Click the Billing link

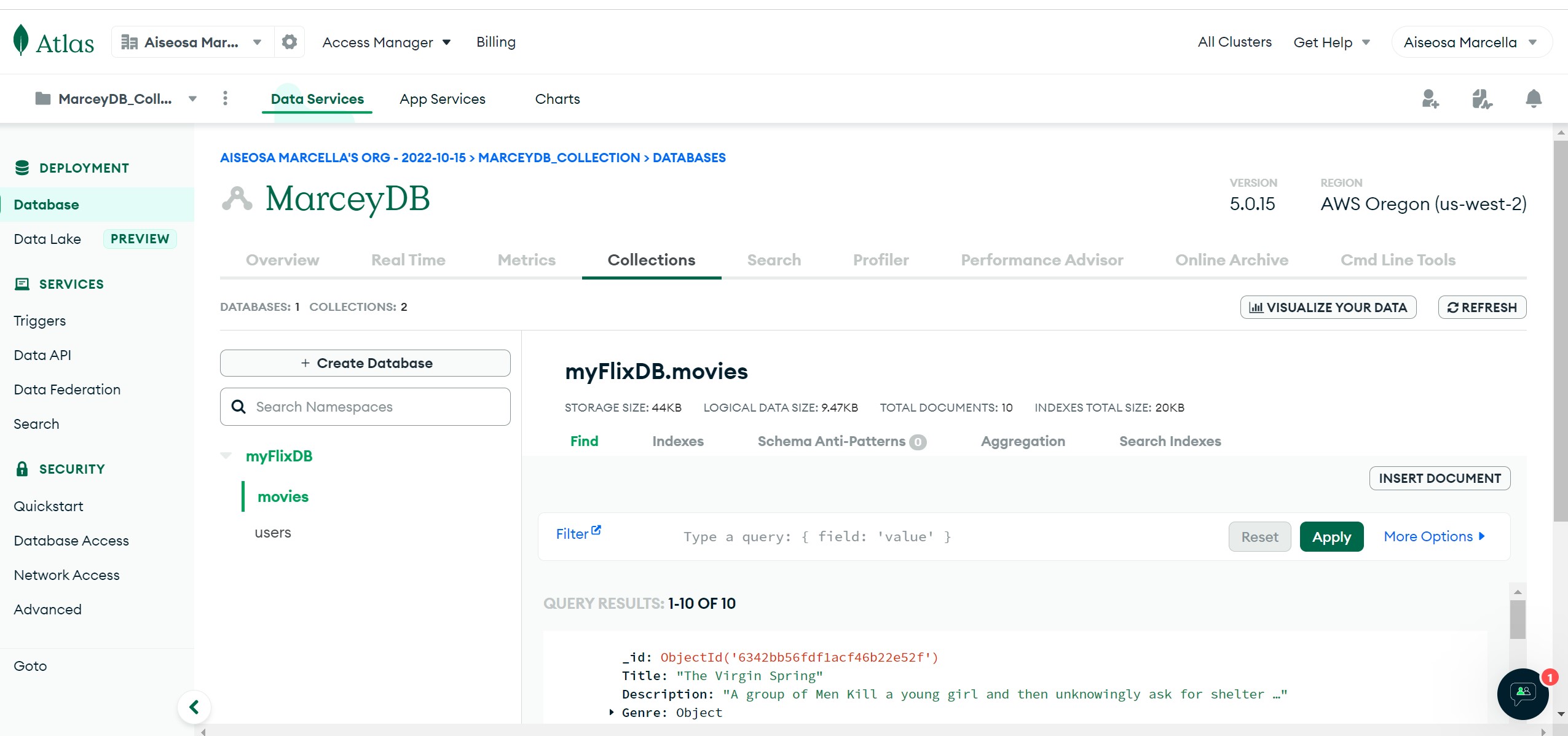(x=496, y=42)
